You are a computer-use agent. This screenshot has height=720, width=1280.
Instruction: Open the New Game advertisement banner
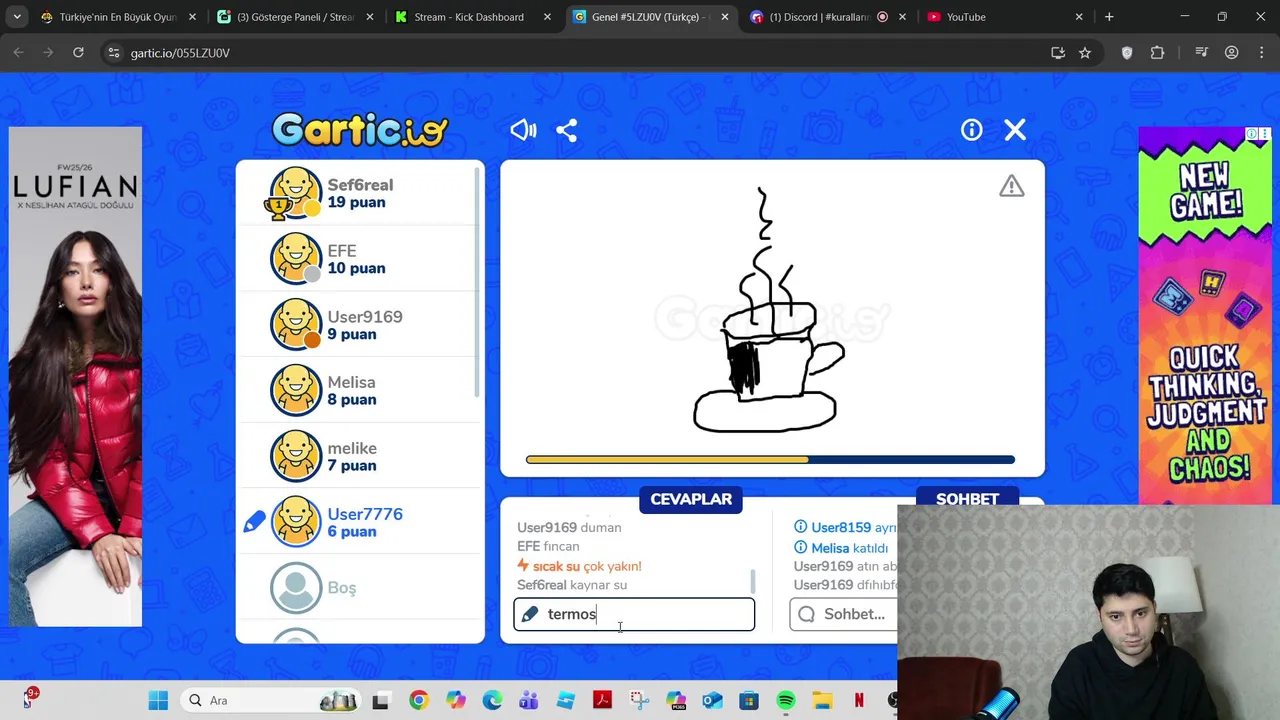[1205, 316]
